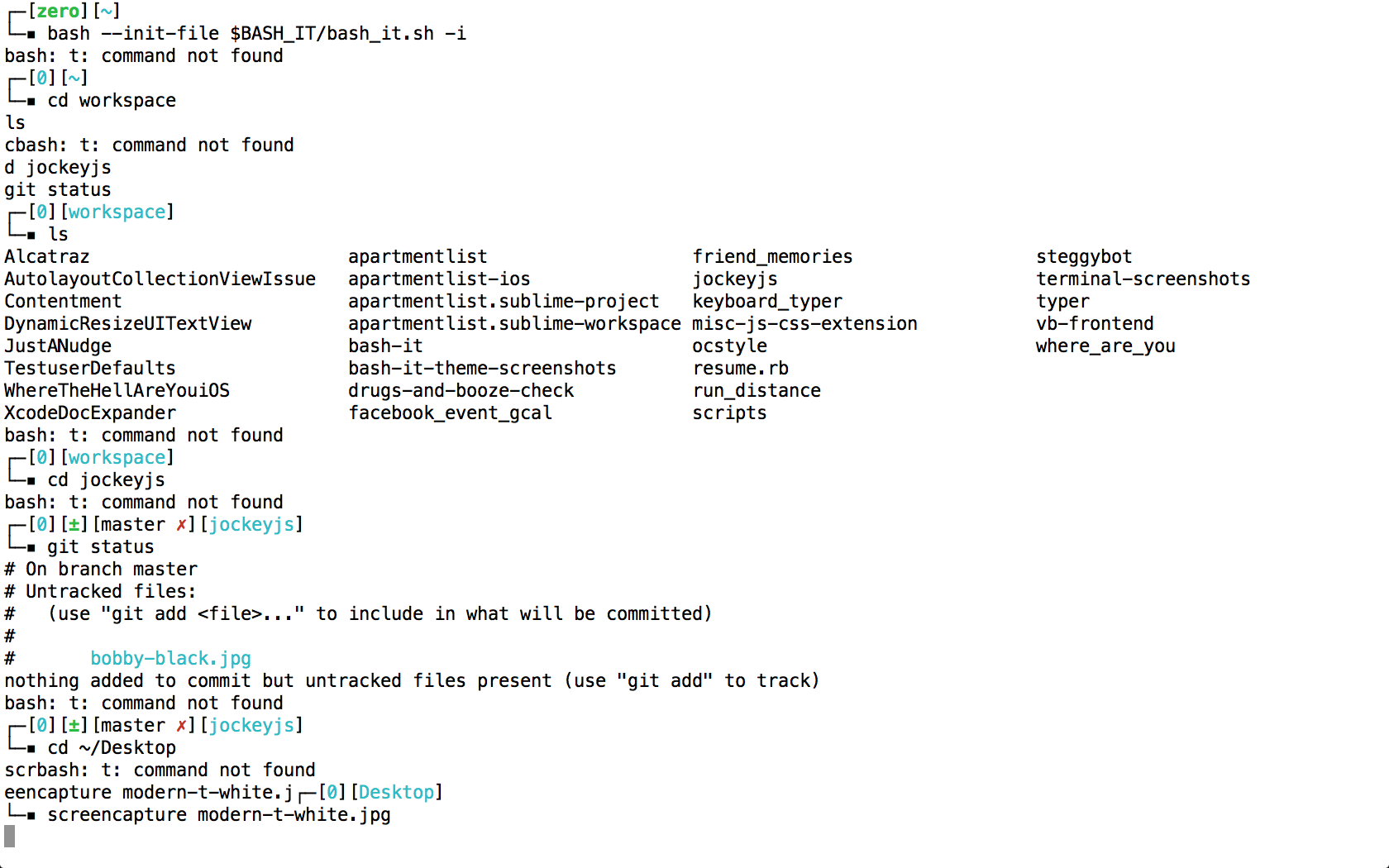Select bash-it-theme-screenshots in the listing
Viewport: 1389px width, 868px height.
[482, 369]
